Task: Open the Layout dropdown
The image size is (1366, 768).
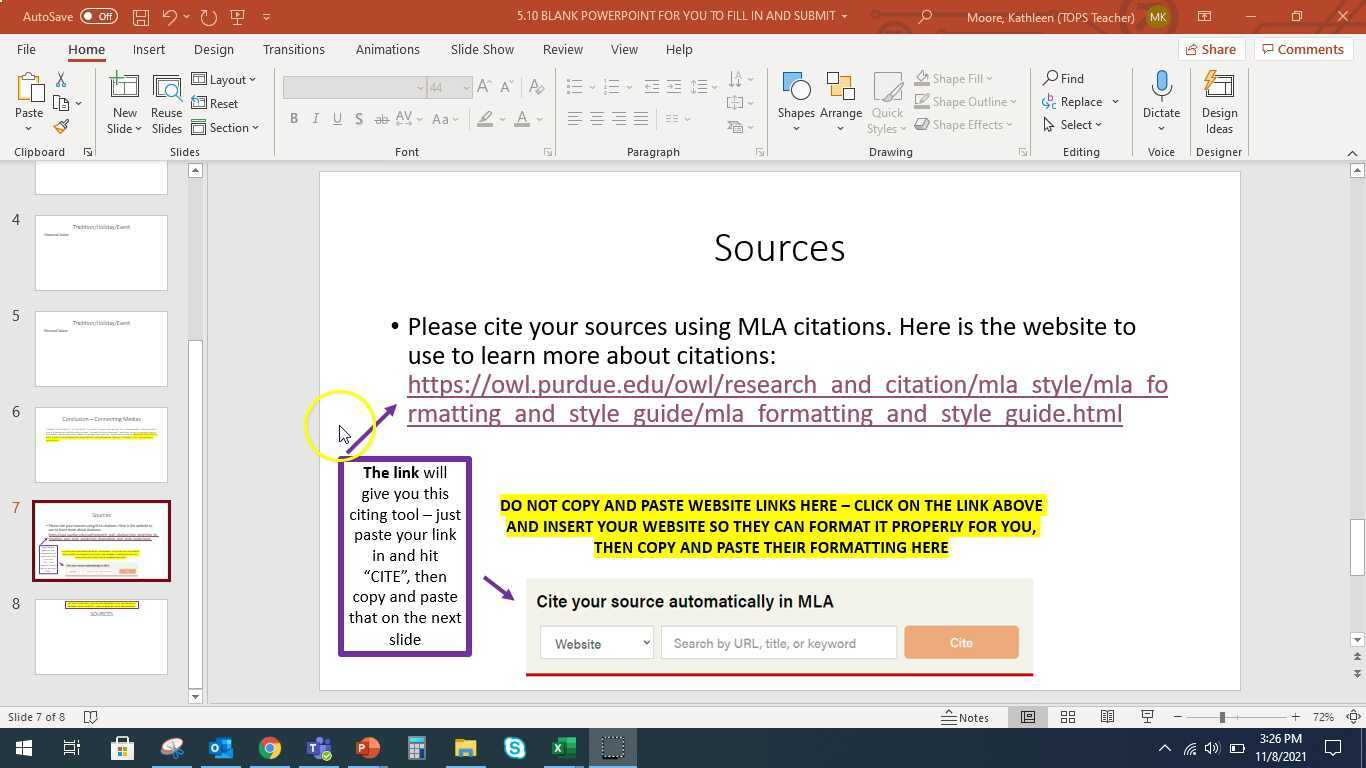Action: pyautogui.click(x=227, y=79)
